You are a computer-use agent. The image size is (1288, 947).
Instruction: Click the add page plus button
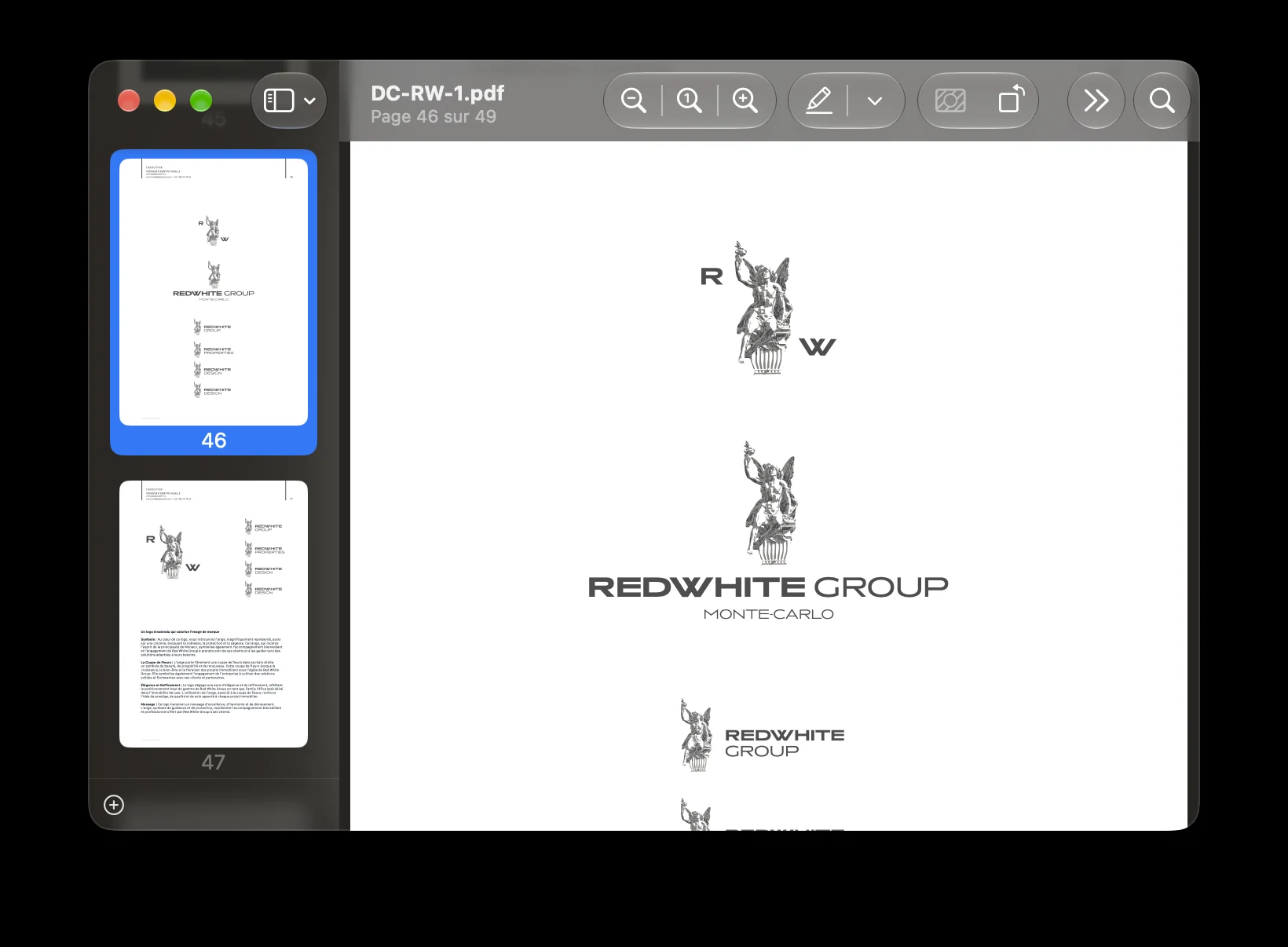coord(114,805)
